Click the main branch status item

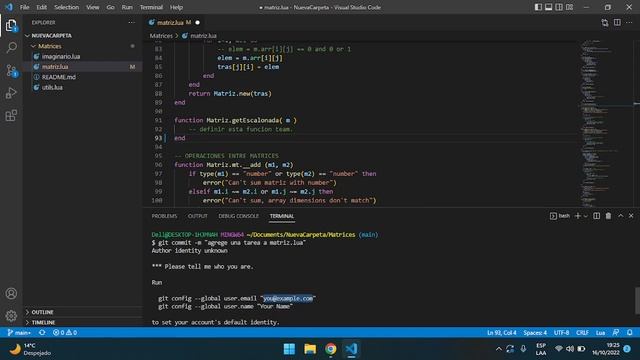point(19,333)
